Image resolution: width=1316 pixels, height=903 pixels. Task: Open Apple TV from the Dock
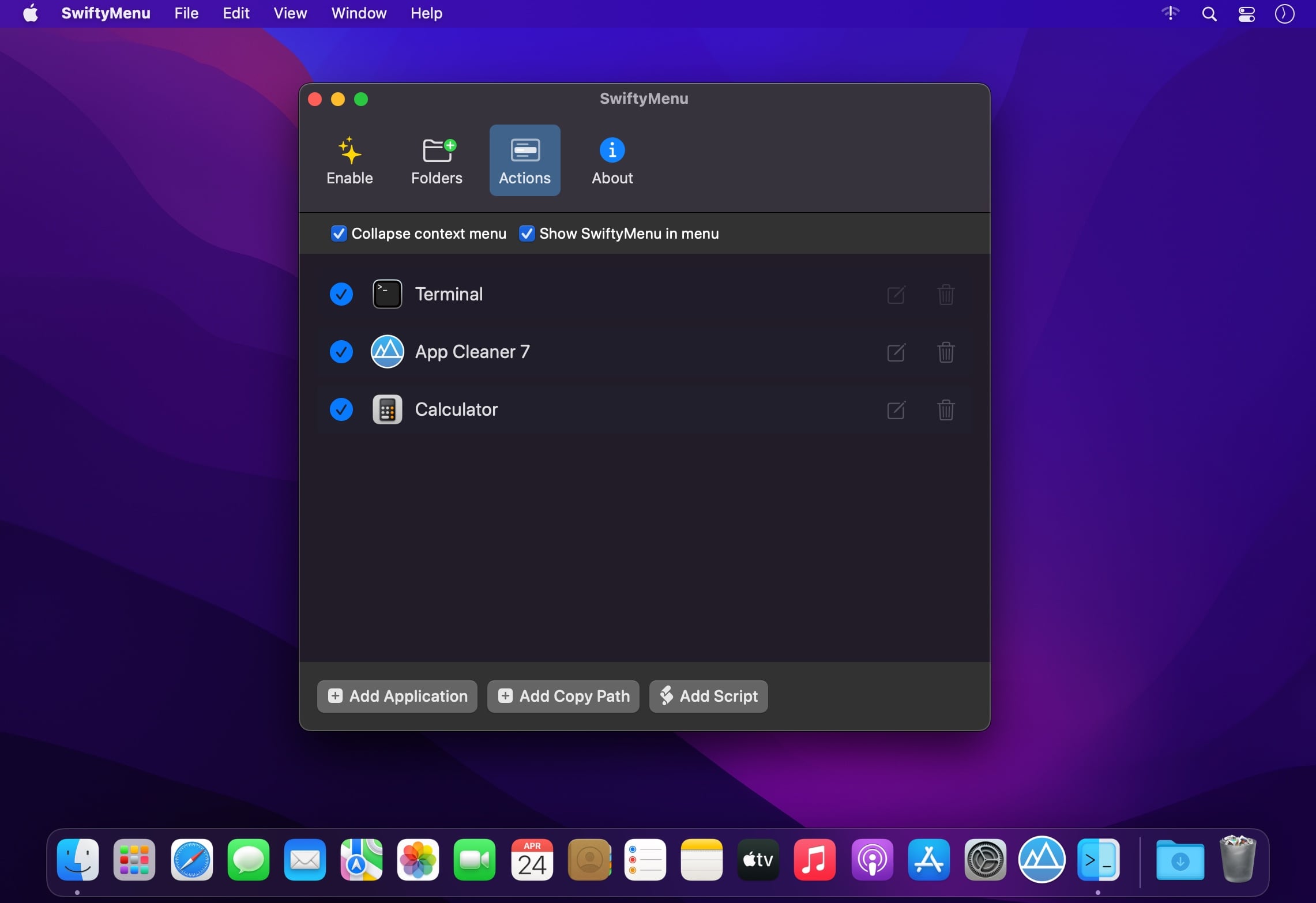point(758,860)
